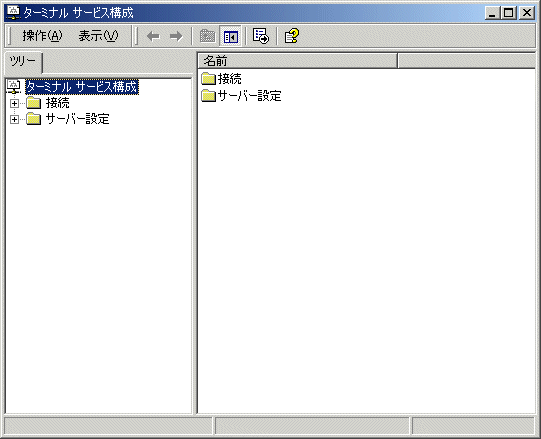Image resolution: width=541 pixels, height=439 pixels.
Task: Click the title bar application icon
Action: click(14, 12)
